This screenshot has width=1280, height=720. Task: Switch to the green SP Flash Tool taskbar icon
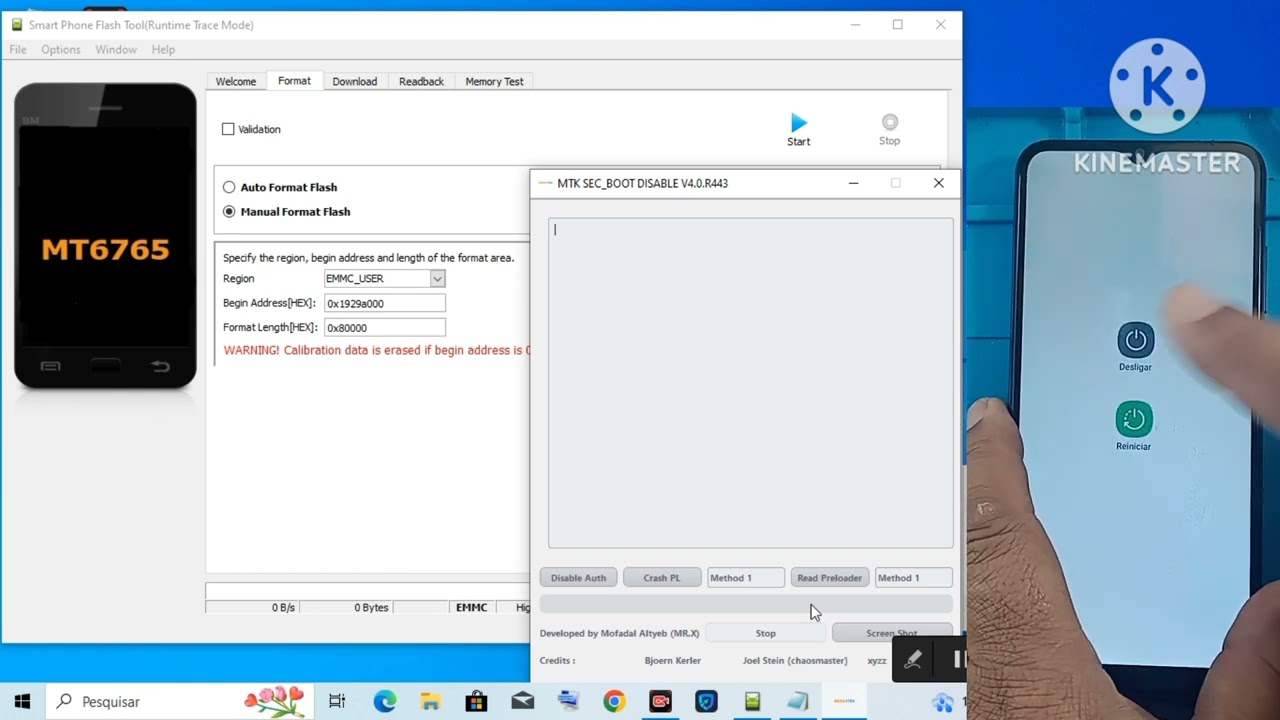(x=752, y=702)
